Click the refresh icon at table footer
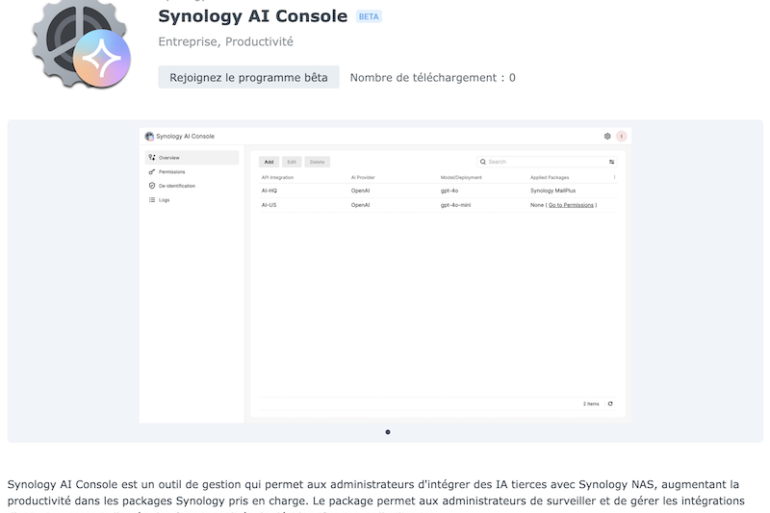 pyautogui.click(x=610, y=404)
